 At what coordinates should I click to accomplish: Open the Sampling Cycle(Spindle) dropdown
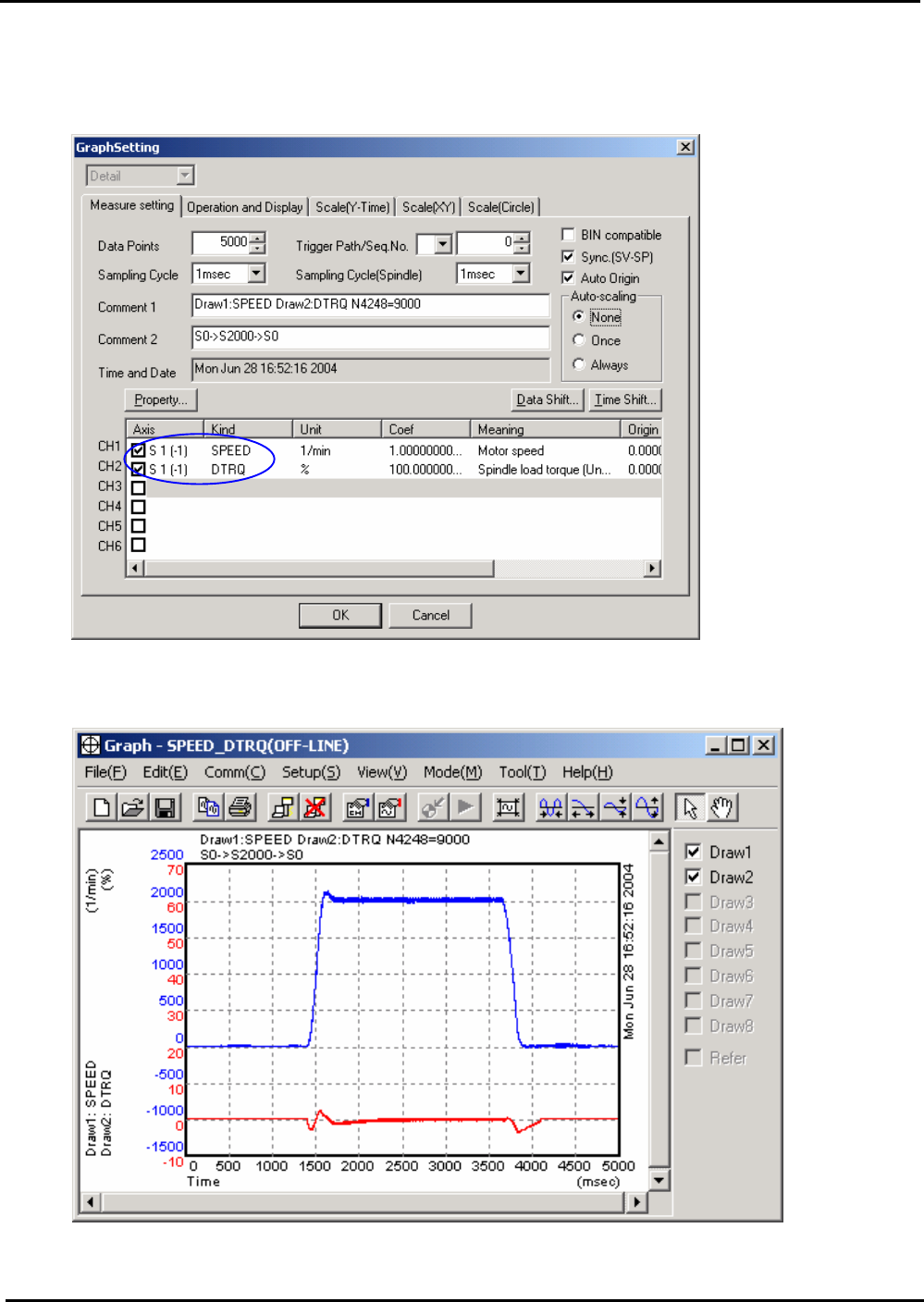521,274
